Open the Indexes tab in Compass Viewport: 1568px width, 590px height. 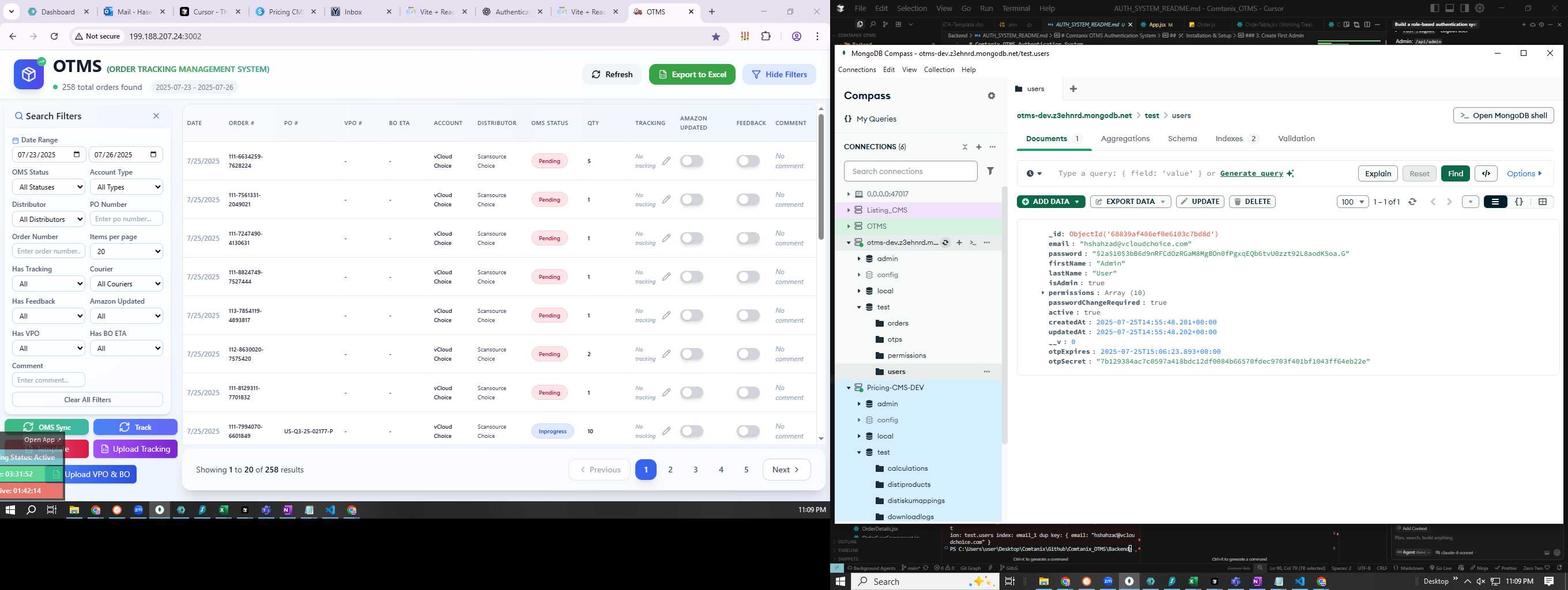pyautogui.click(x=1237, y=139)
